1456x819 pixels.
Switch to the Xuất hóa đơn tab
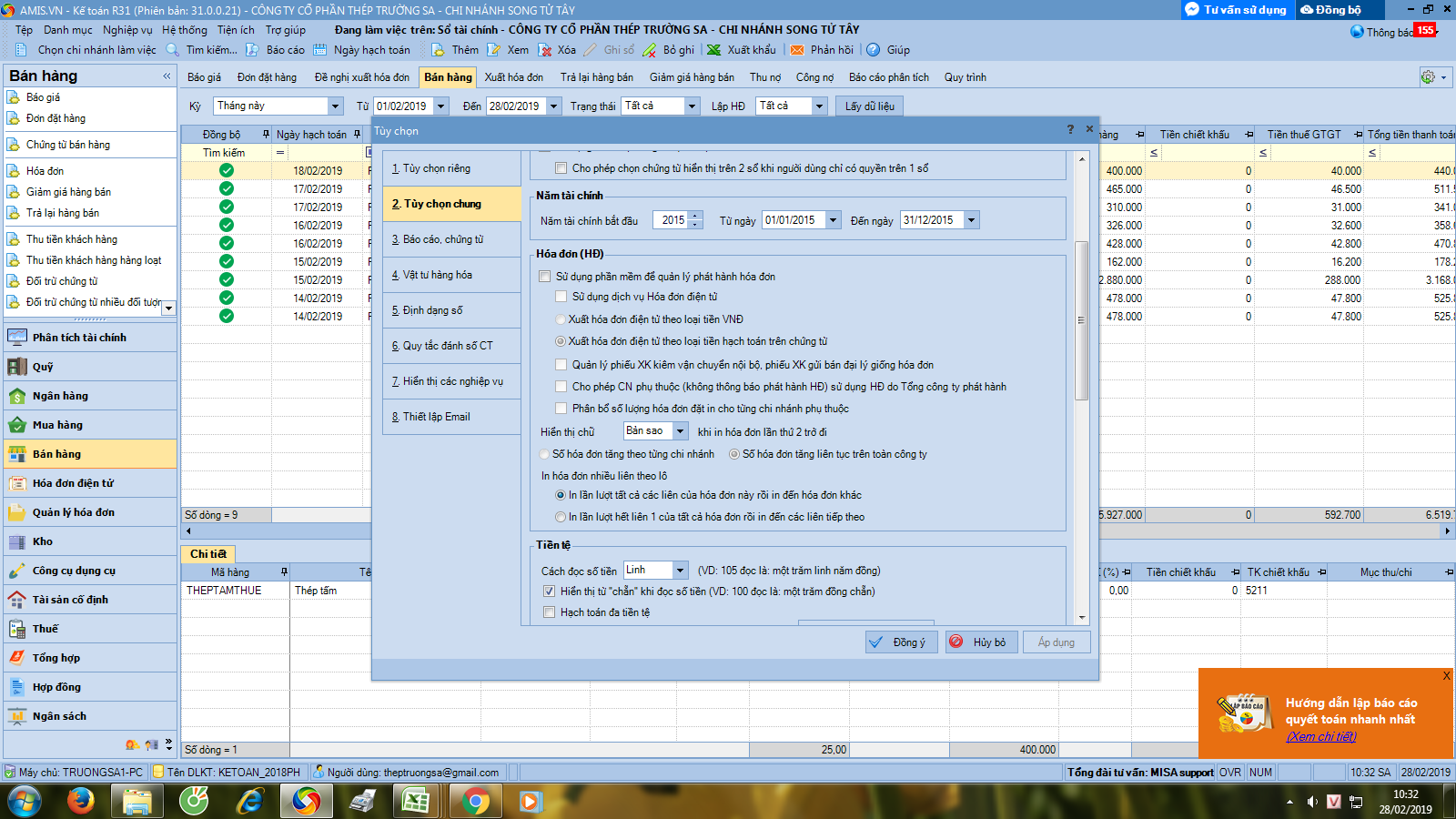(x=513, y=77)
